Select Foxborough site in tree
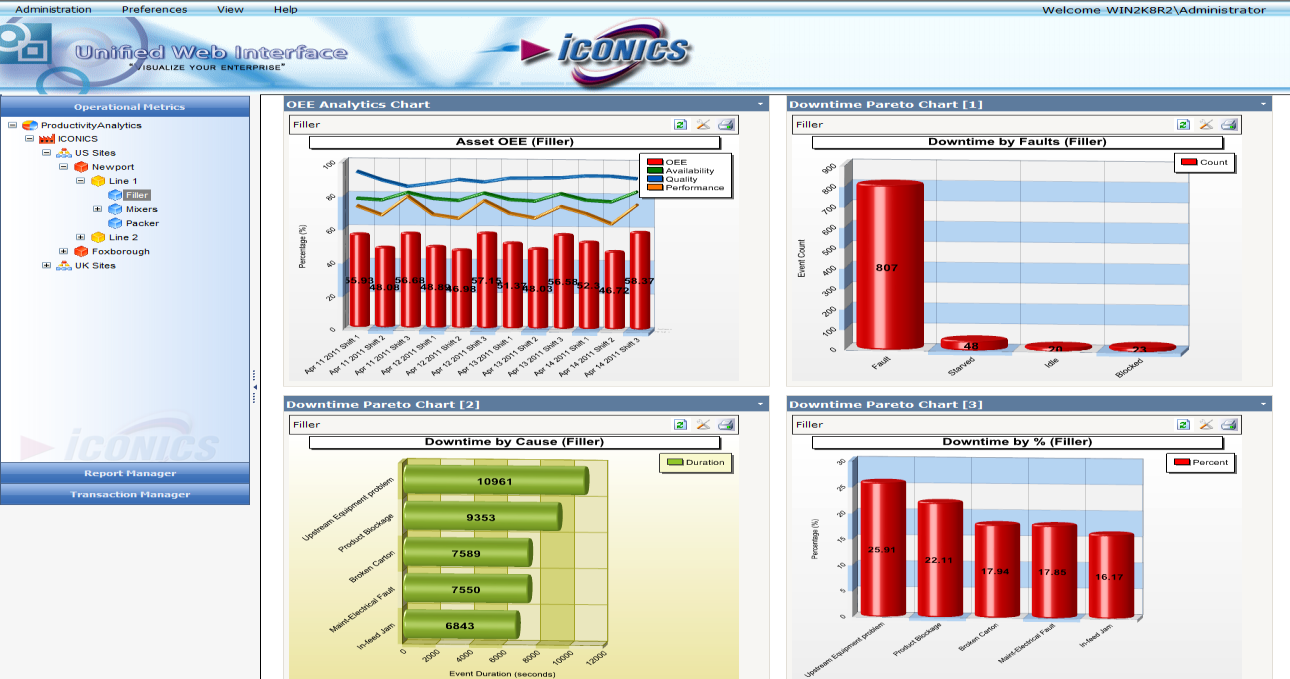This screenshot has height=679, width=1290. pyautogui.click(x=120, y=251)
